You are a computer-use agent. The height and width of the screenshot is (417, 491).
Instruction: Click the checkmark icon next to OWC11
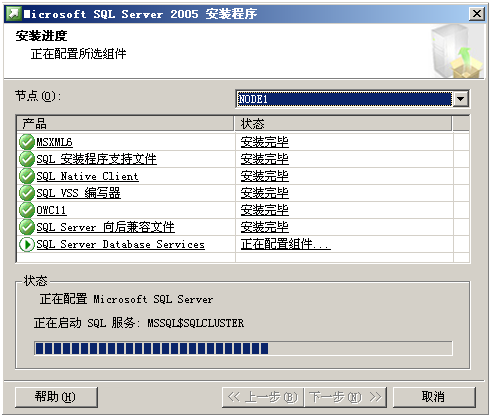tap(27, 210)
